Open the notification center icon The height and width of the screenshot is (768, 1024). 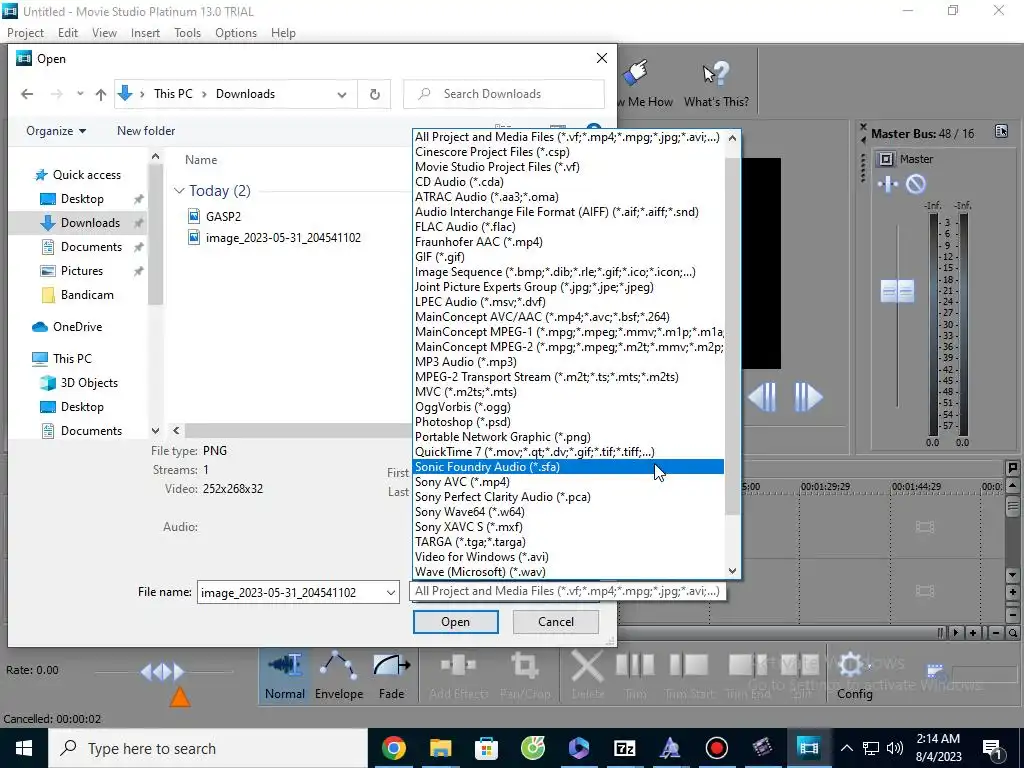click(992, 748)
